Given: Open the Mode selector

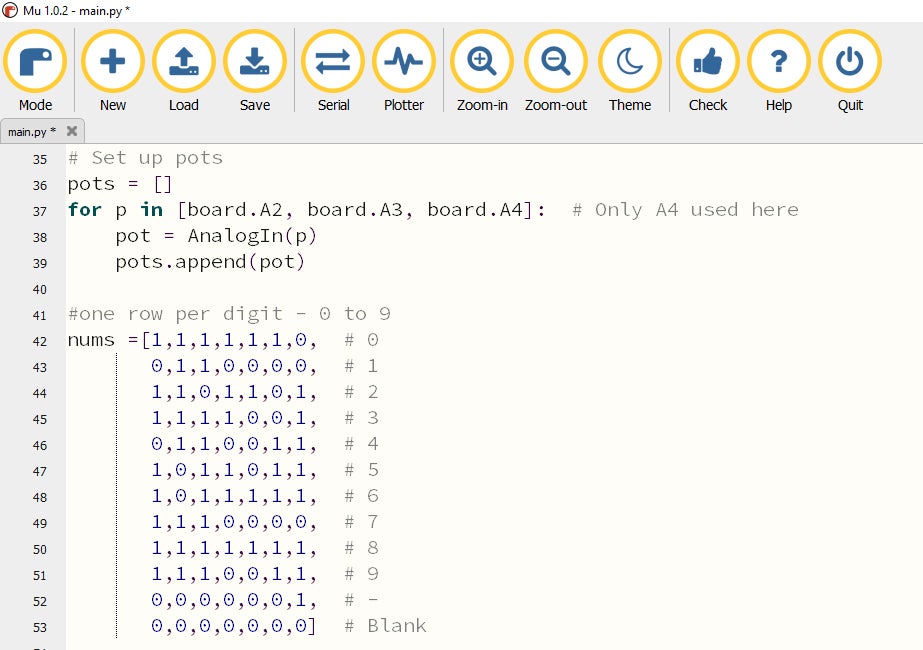Looking at the screenshot, I should click(35, 62).
